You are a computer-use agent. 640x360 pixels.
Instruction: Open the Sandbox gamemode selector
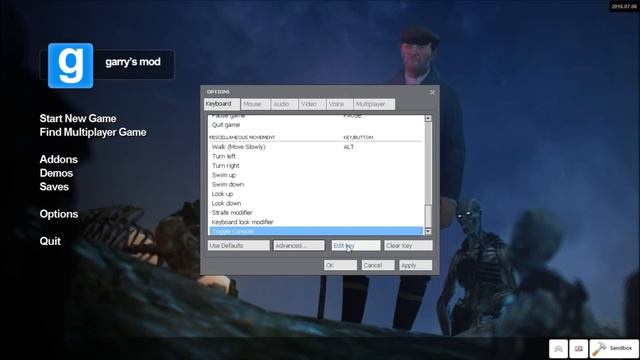point(614,349)
